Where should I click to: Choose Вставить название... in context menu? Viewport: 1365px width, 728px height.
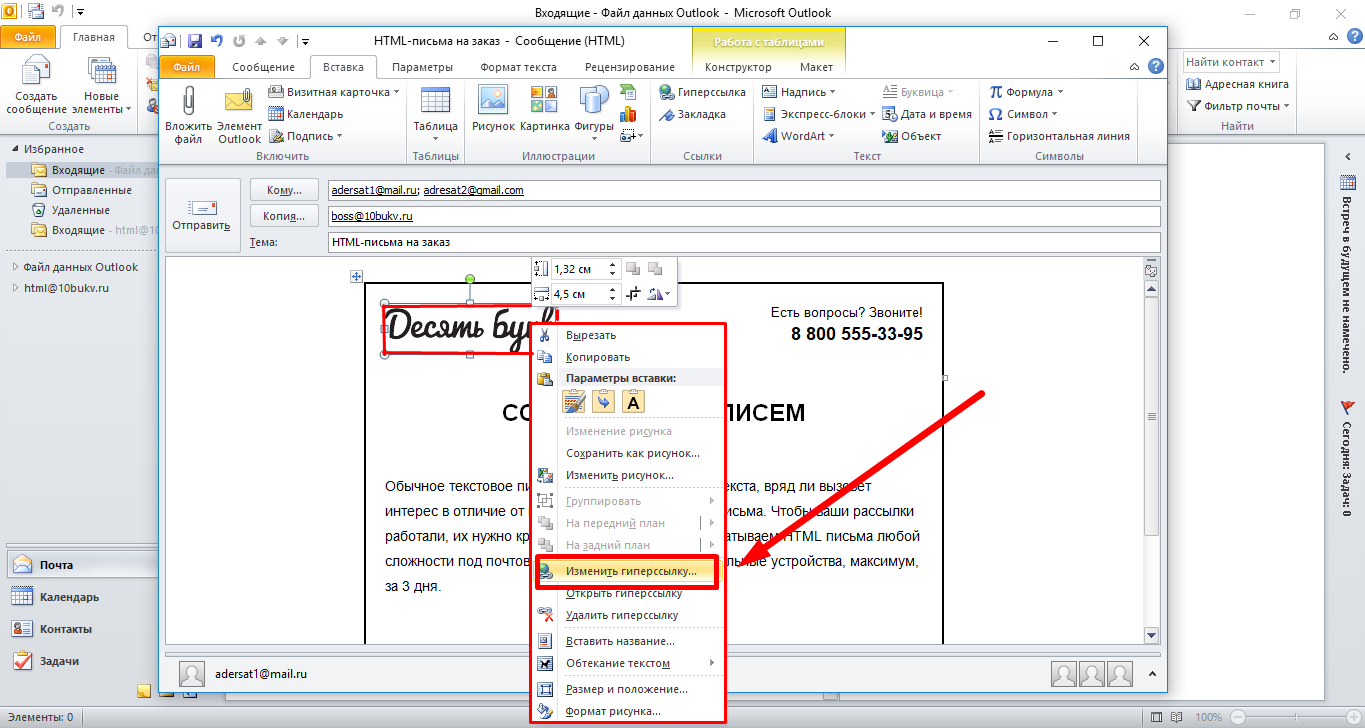pyautogui.click(x=628, y=641)
